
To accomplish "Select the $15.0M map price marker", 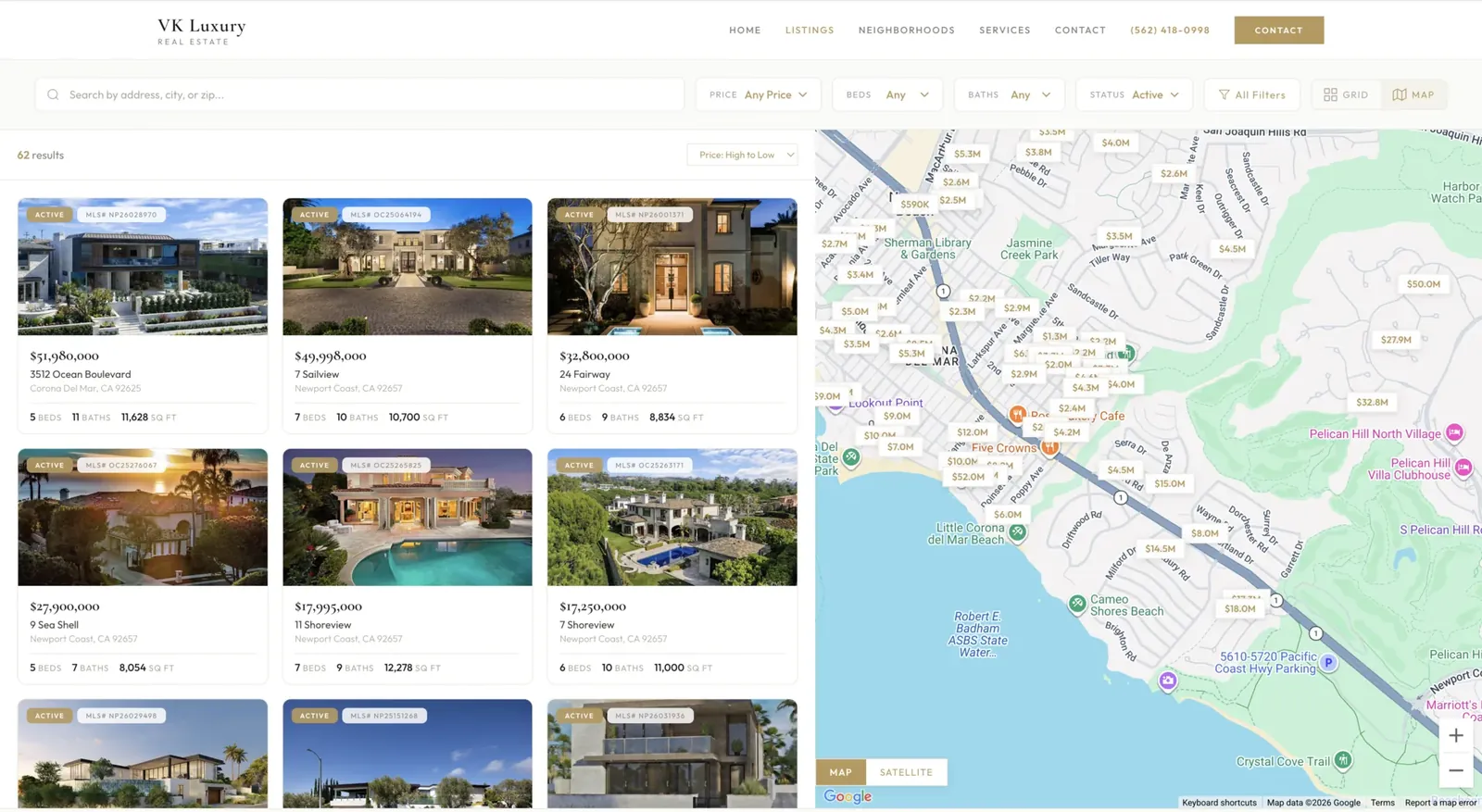I will tap(1169, 483).
